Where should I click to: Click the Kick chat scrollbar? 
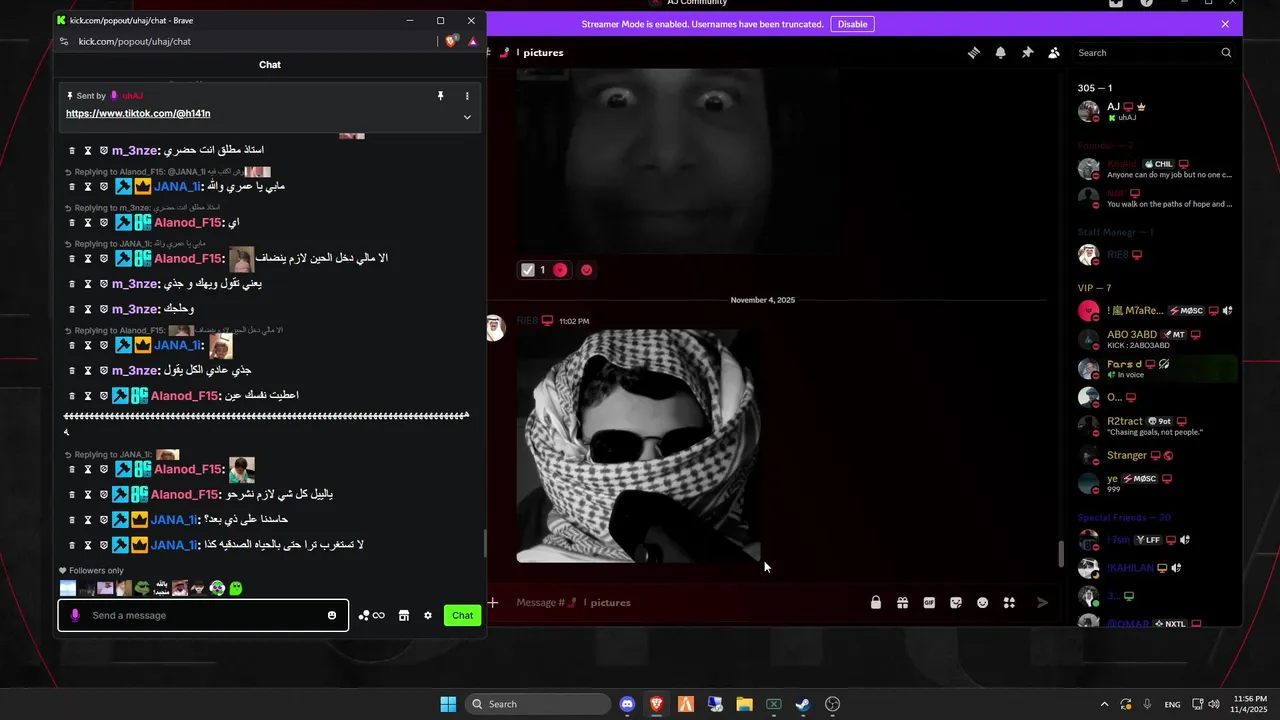[485, 543]
